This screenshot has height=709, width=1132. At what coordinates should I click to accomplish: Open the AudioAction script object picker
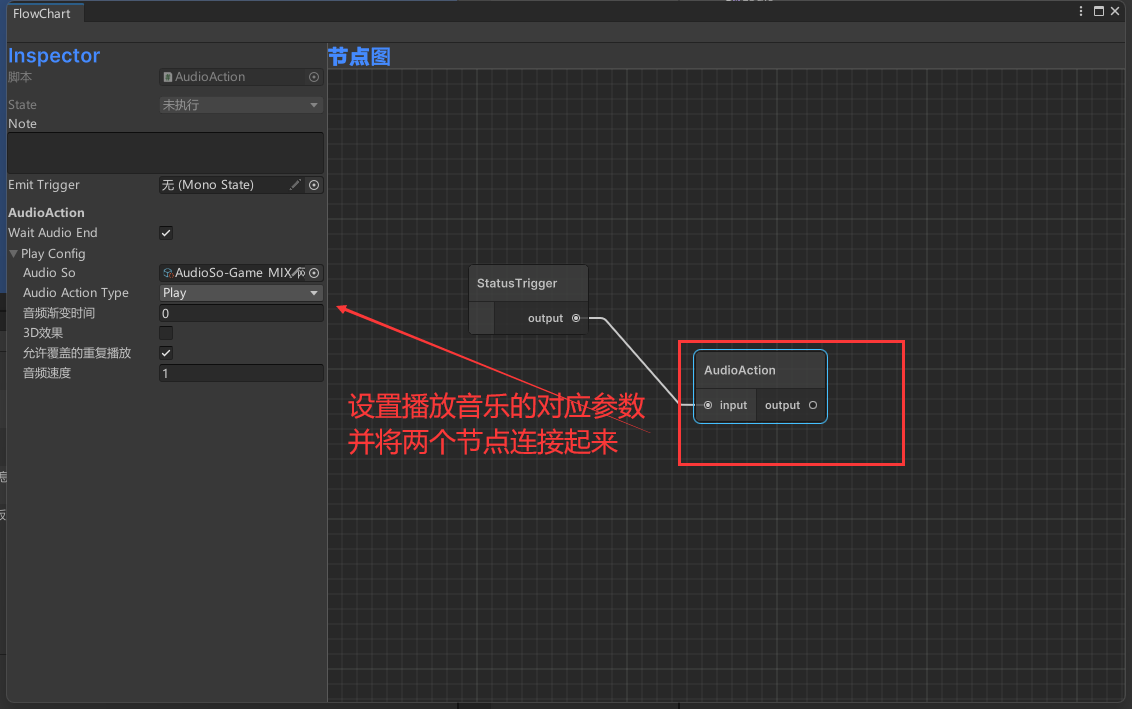coord(313,76)
